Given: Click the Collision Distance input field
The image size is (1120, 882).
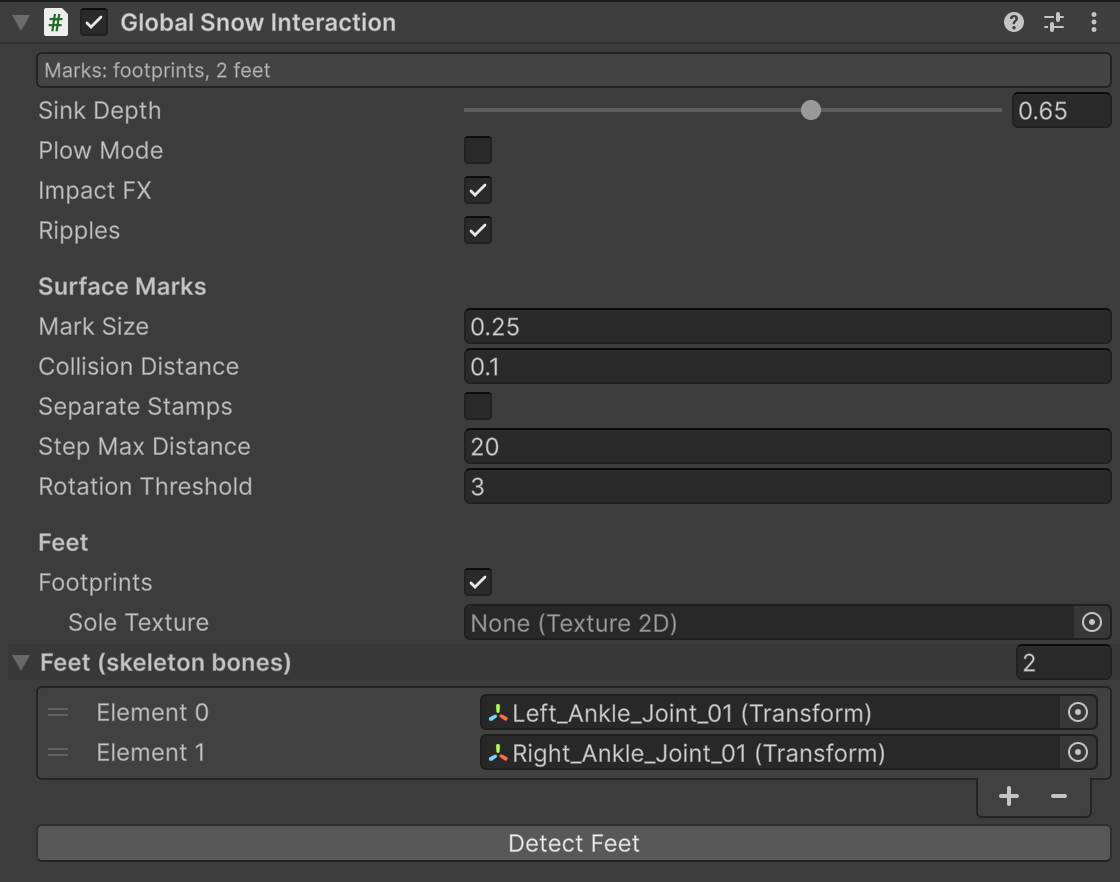Looking at the screenshot, I should pos(787,366).
